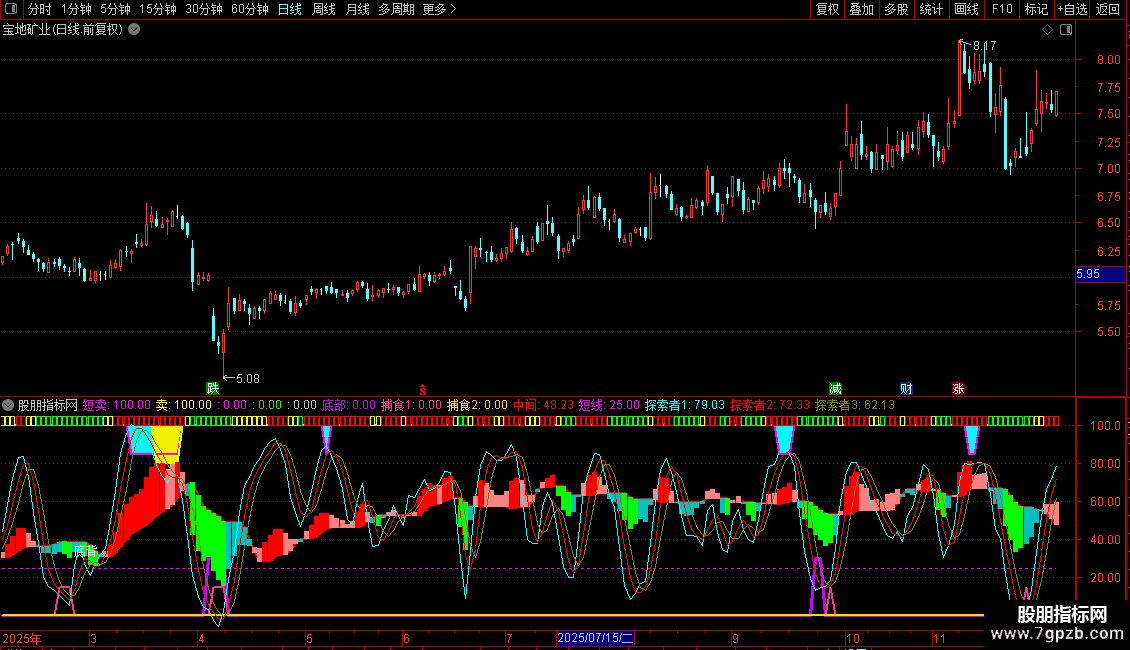Switch to the 周线 weekly tab
The image size is (1130, 650).
tap(324, 9)
